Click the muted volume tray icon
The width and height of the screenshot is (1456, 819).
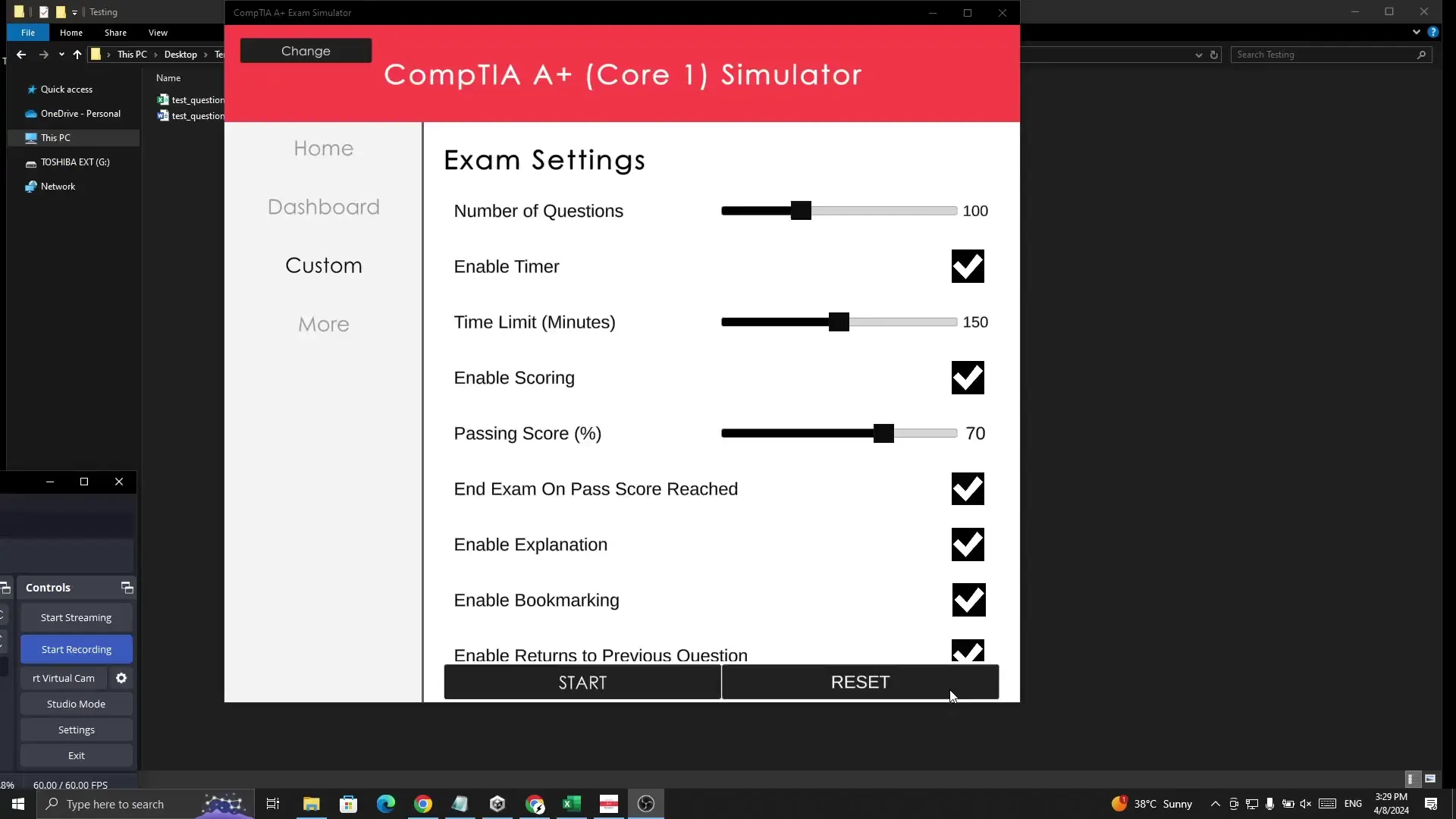pos(1306,804)
